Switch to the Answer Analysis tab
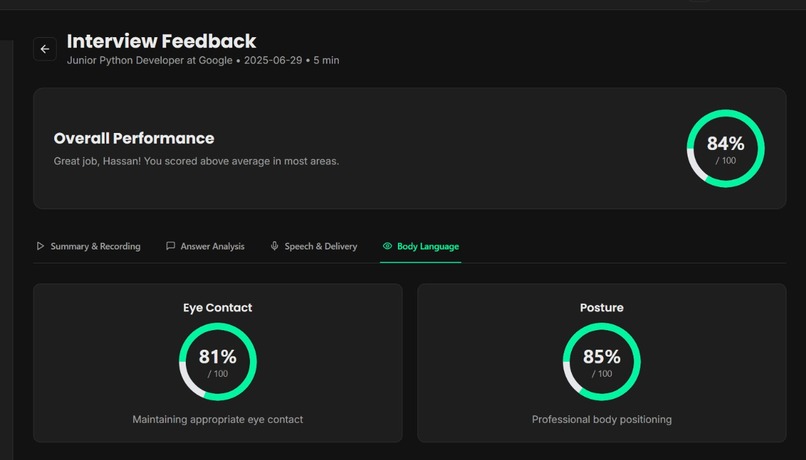This screenshot has width=806, height=460. pyautogui.click(x=205, y=246)
